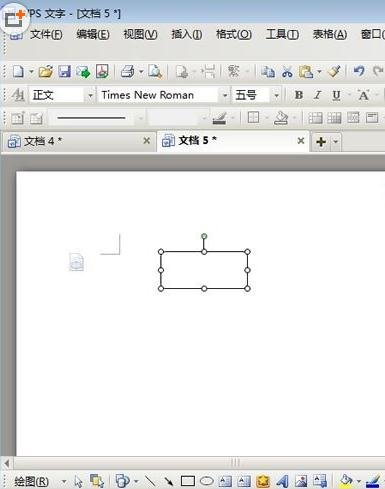
Task: Pick the line color pen on drawing toolbar
Action: [x=373, y=481]
